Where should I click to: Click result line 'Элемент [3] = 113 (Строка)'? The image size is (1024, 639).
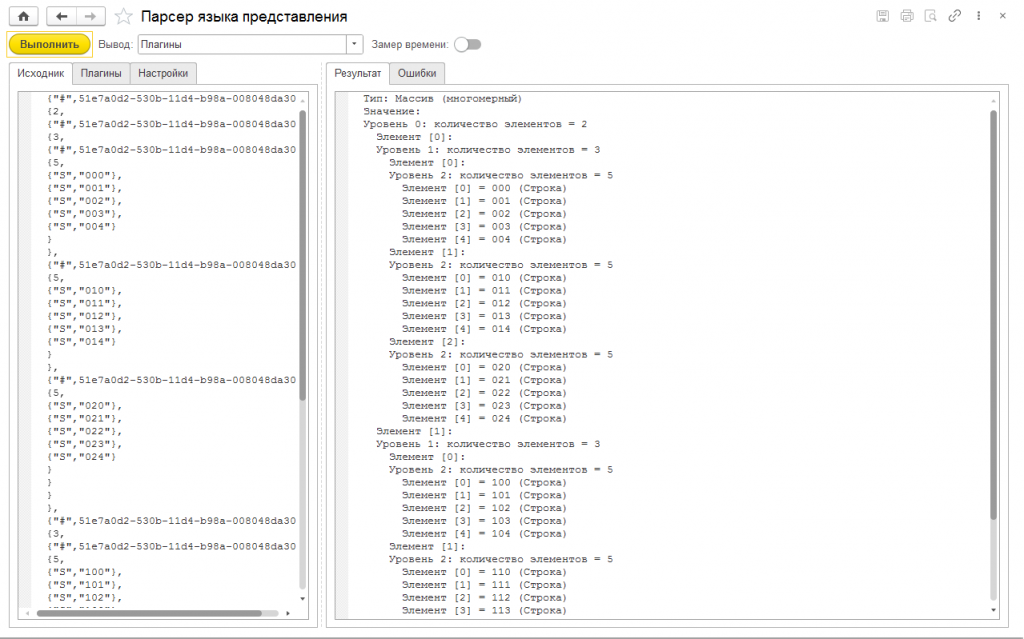point(484,611)
